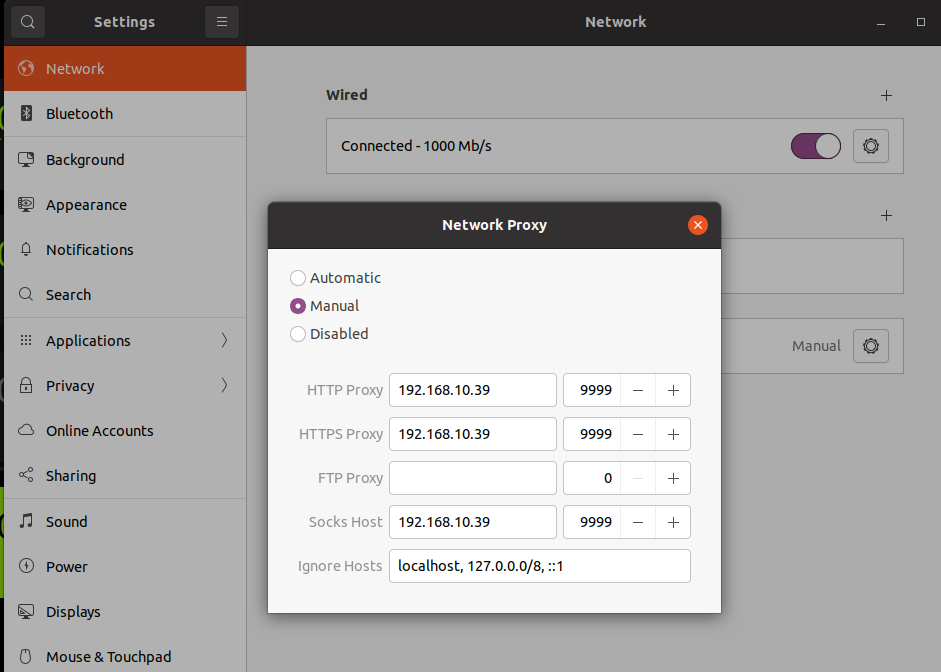Open Sound settings panel
Viewport: 941px width, 672px height.
(125, 521)
